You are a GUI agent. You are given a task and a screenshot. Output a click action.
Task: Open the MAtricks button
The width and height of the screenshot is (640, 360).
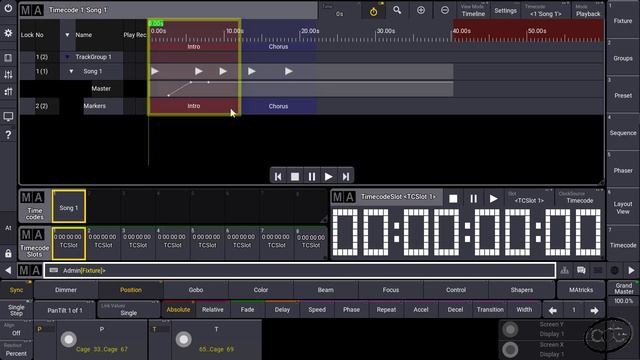tap(581, 290)
